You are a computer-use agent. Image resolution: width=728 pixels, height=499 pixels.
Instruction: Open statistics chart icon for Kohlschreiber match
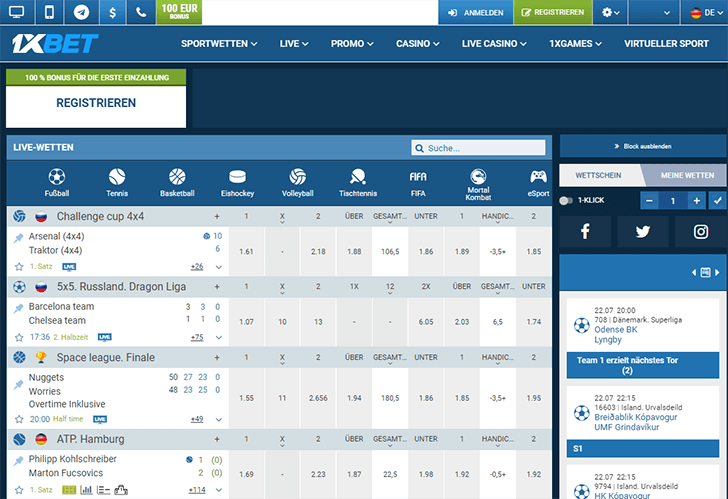pos(86,490)
